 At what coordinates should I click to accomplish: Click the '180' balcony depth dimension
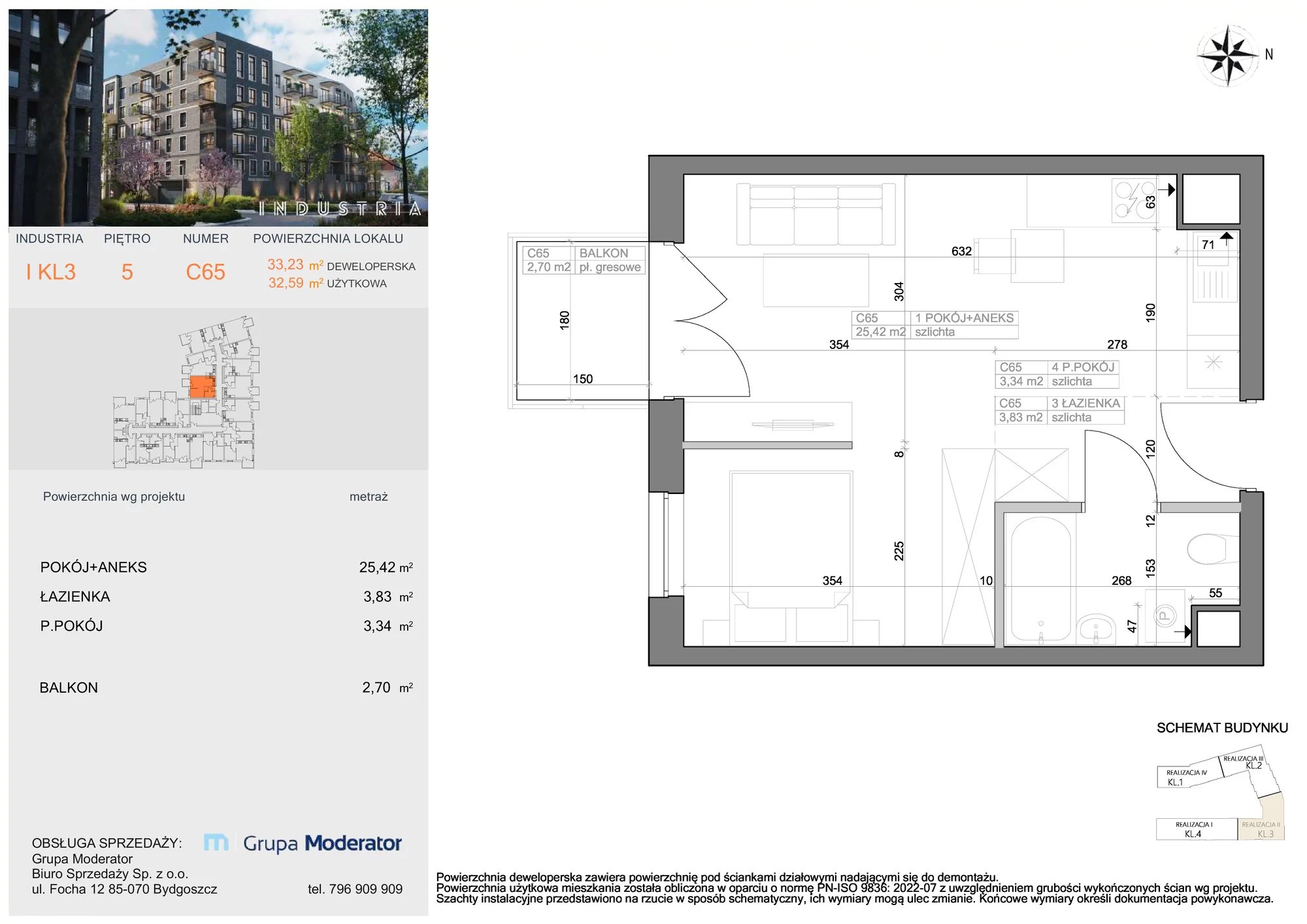click(565, 320)
